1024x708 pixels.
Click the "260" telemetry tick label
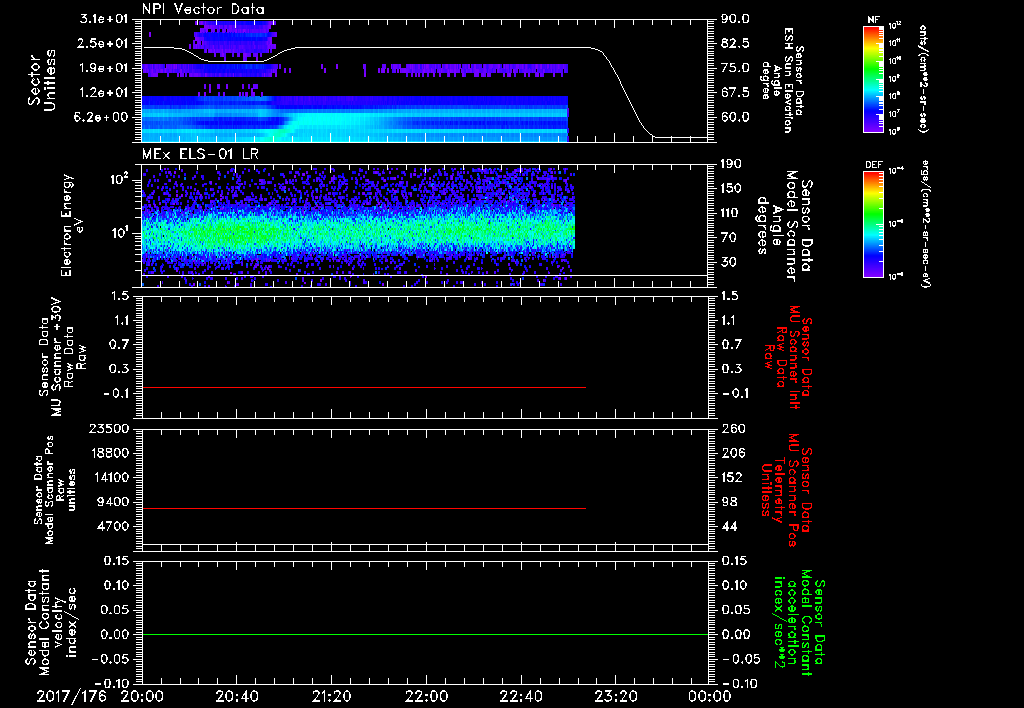click(731, 428)
